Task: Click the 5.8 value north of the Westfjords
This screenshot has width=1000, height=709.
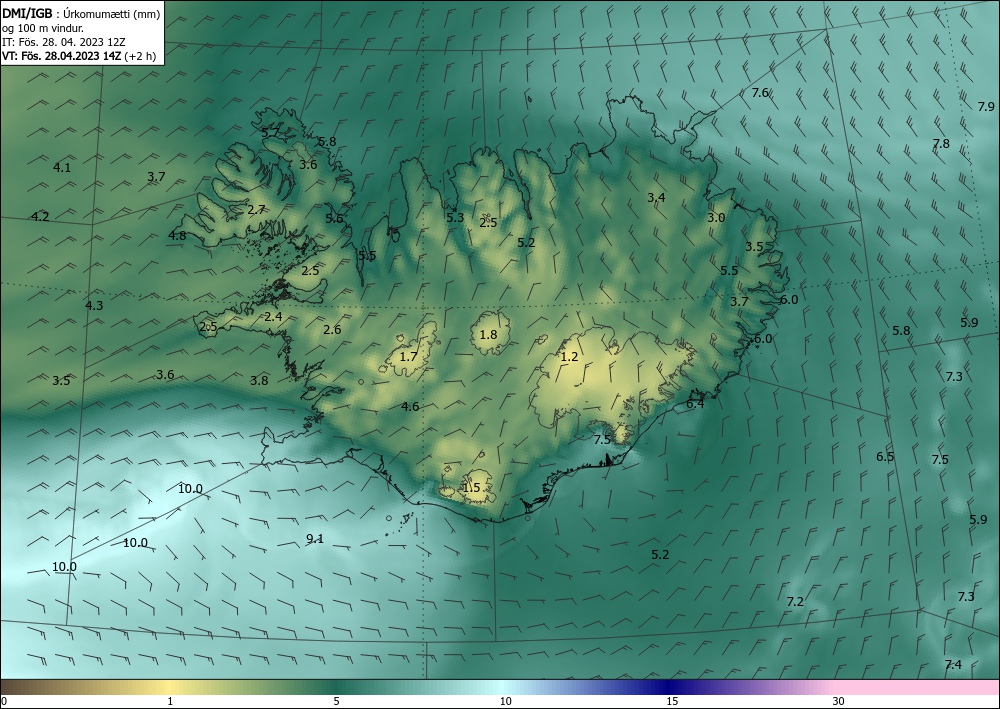Action: coord(327,142)
